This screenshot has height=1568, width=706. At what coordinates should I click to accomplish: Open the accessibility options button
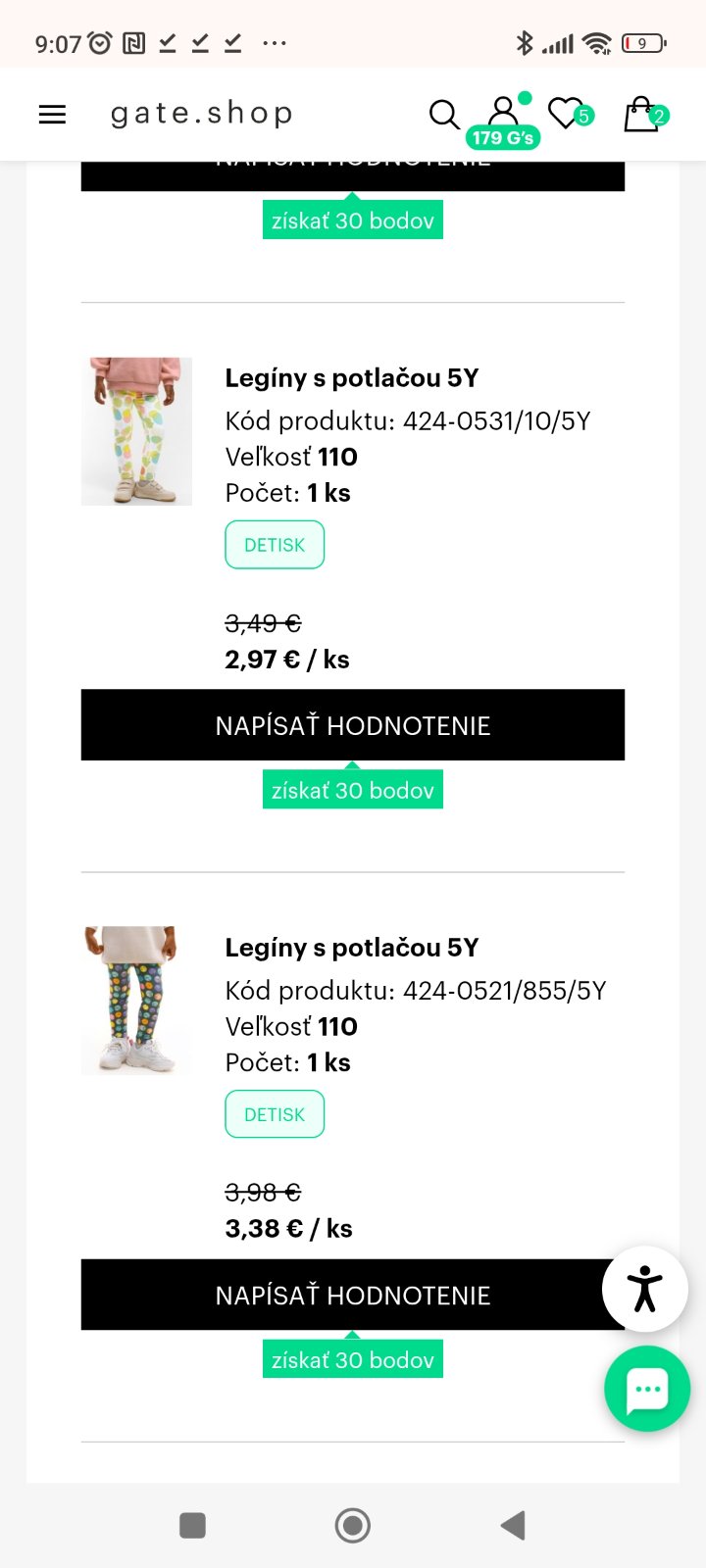pyautogui.click(x=644, y=1289)
